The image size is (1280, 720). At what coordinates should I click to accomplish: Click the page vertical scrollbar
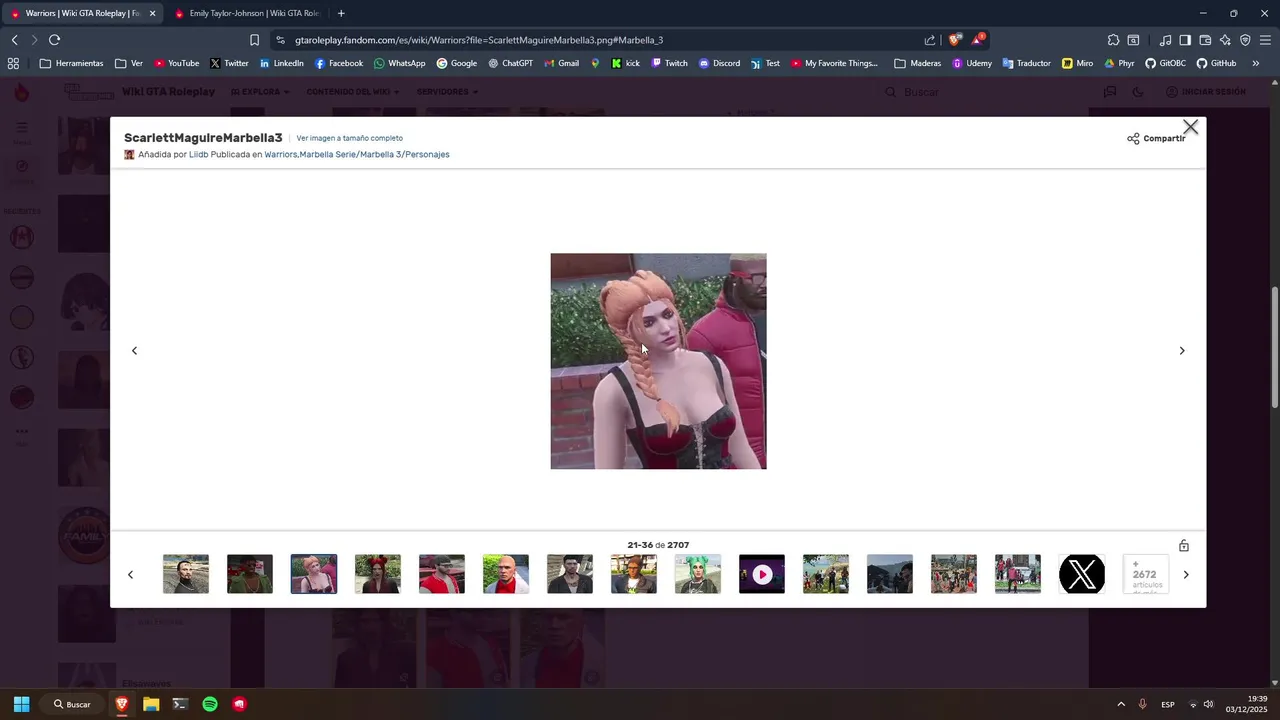point(1275,346)
